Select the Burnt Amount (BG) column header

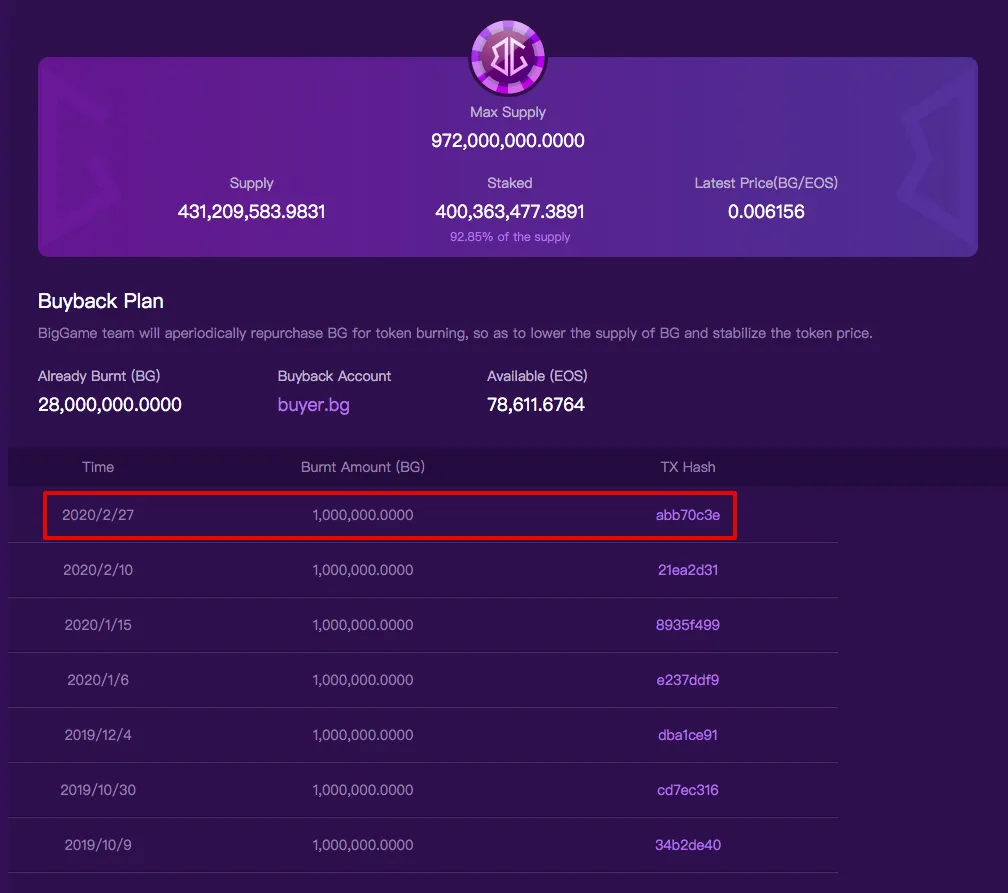tap(363, 467)
